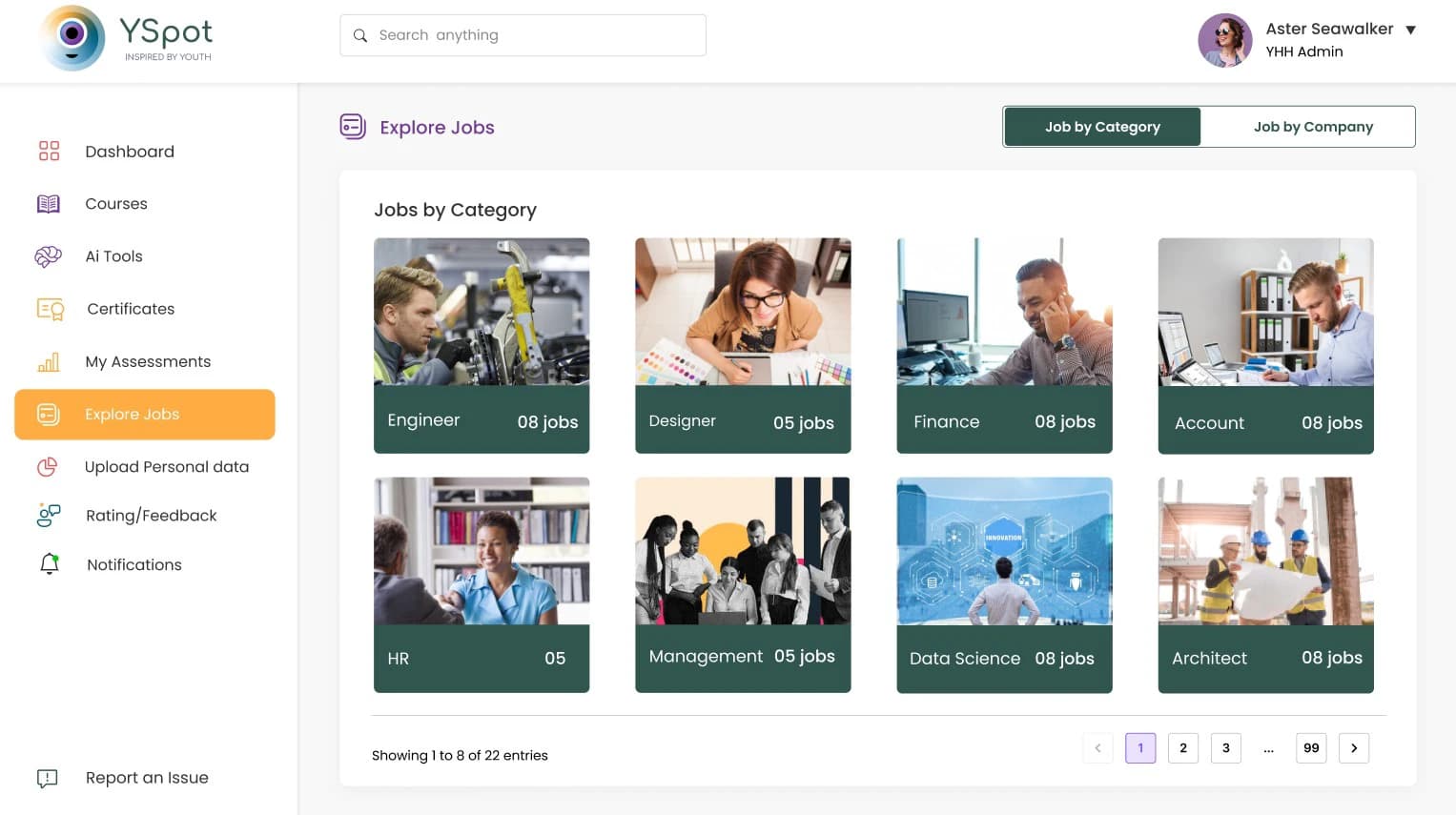Open Courses via the book icon

[49, 204]
